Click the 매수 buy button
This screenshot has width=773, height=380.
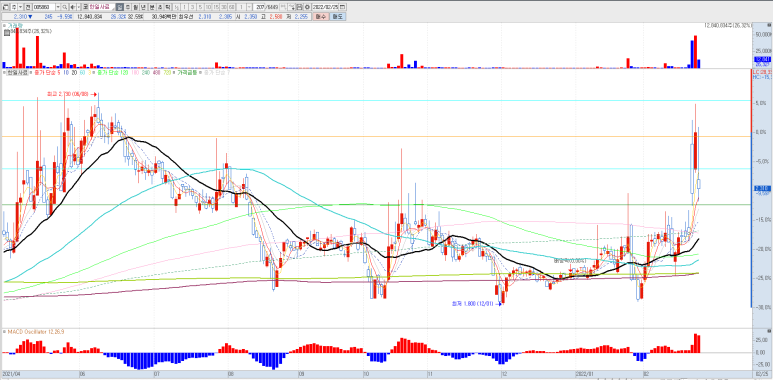321,16
